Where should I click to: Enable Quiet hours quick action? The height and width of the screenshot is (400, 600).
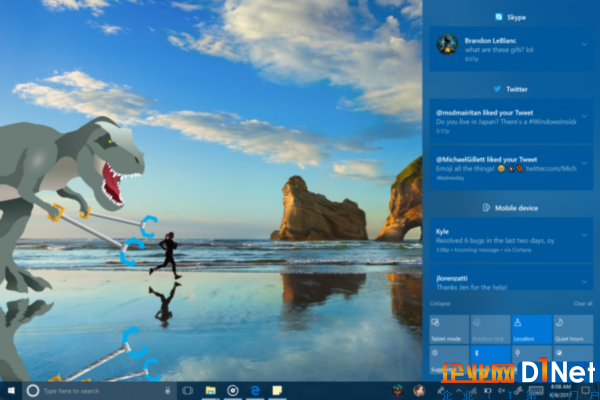[x=573, y=329]
